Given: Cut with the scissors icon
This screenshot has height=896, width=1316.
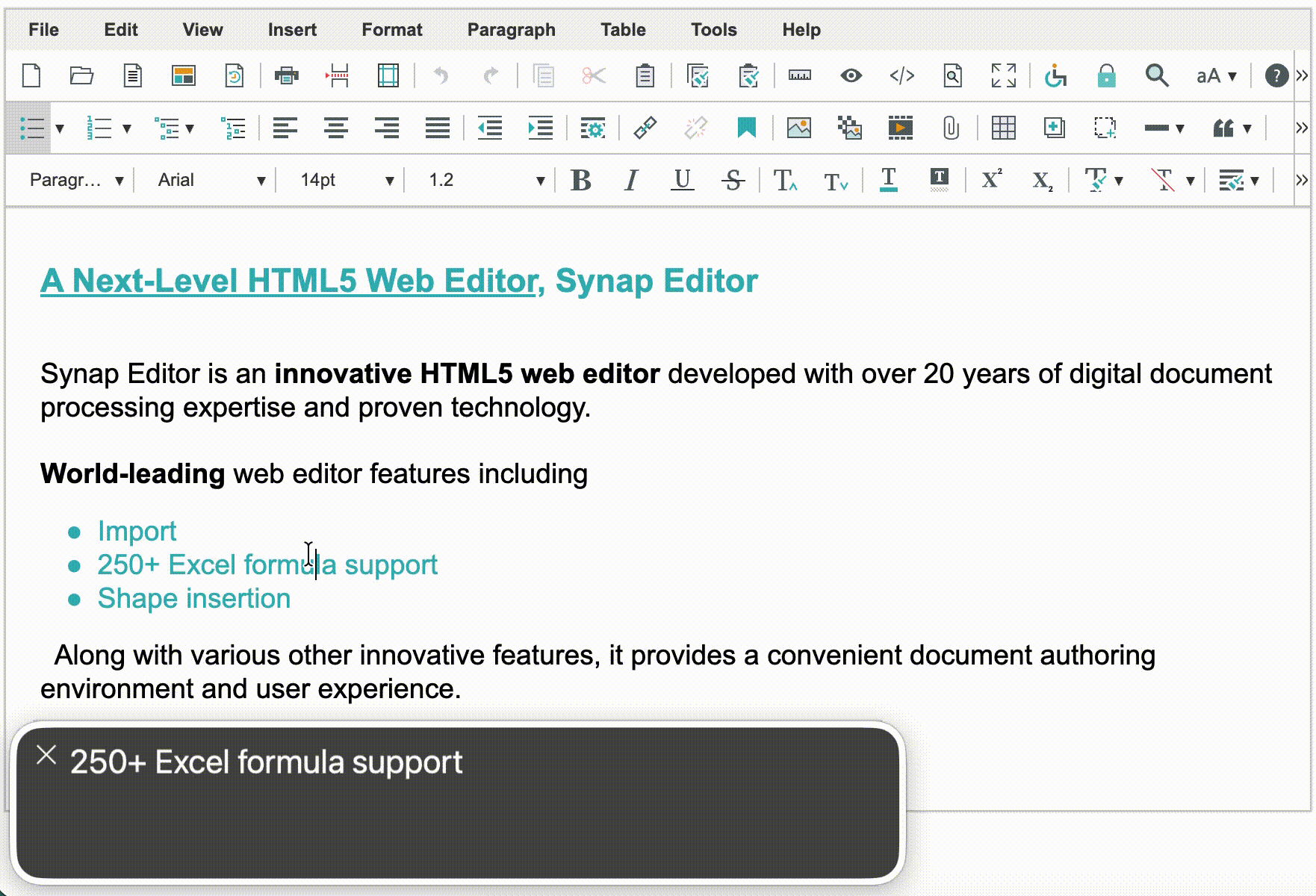Looking at the screenshot, I should coord(594,75).
